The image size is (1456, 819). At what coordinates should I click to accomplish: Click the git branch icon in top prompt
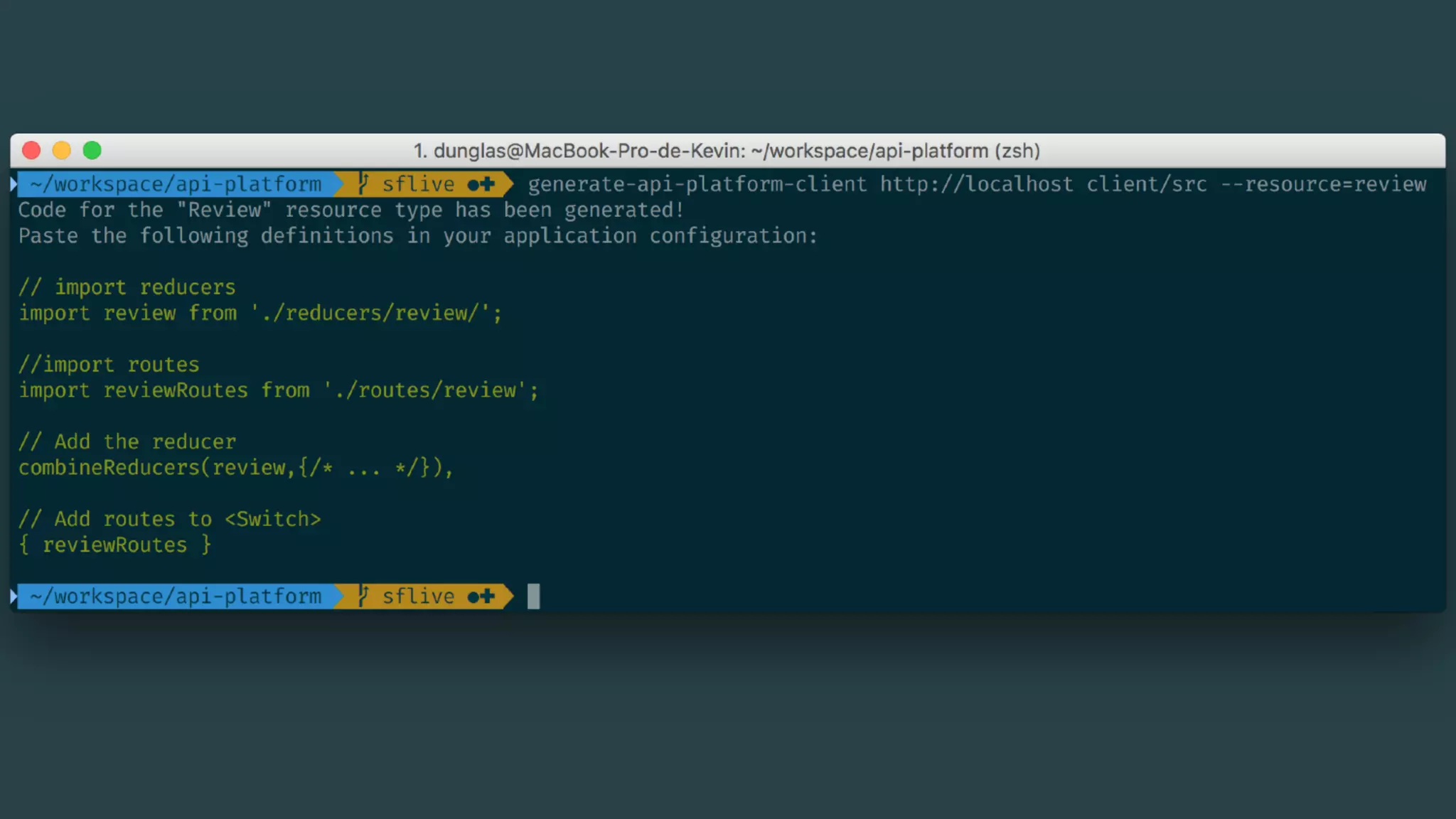pyautogui.click(x=363, y=183)
